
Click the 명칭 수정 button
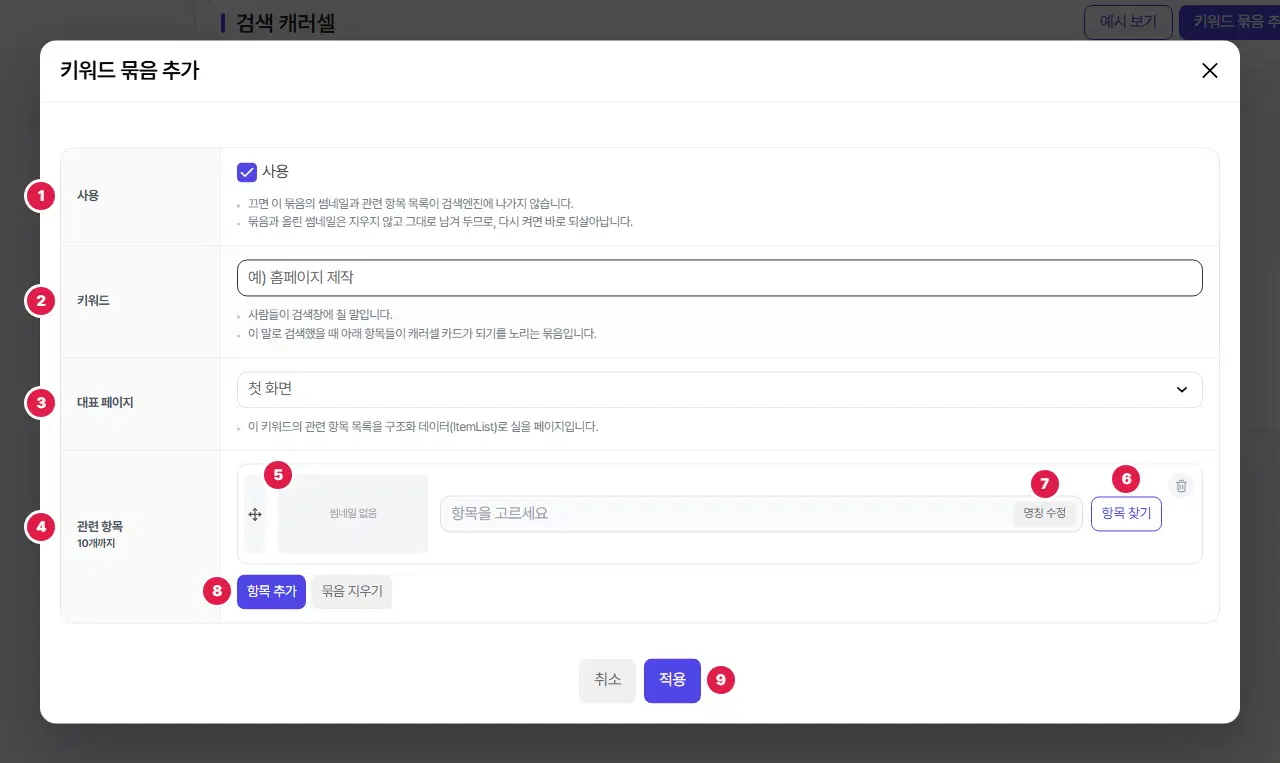[x=1045, y=514]
